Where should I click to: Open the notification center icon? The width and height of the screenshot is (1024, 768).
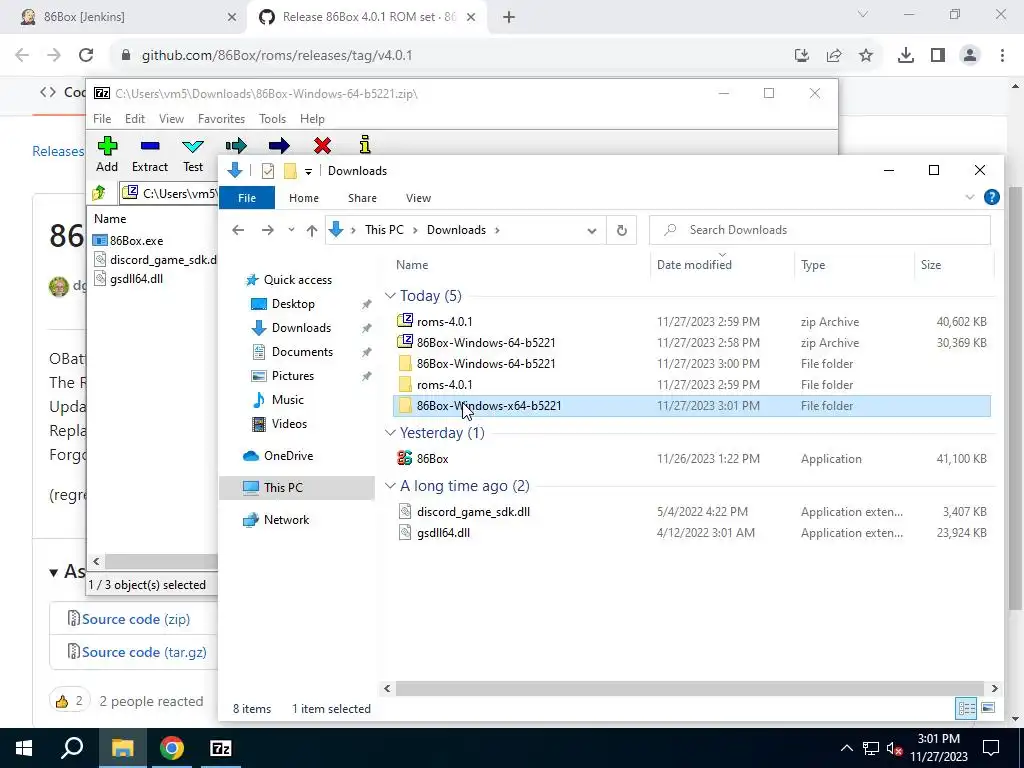pyautogui.click(x=991, y=748)
